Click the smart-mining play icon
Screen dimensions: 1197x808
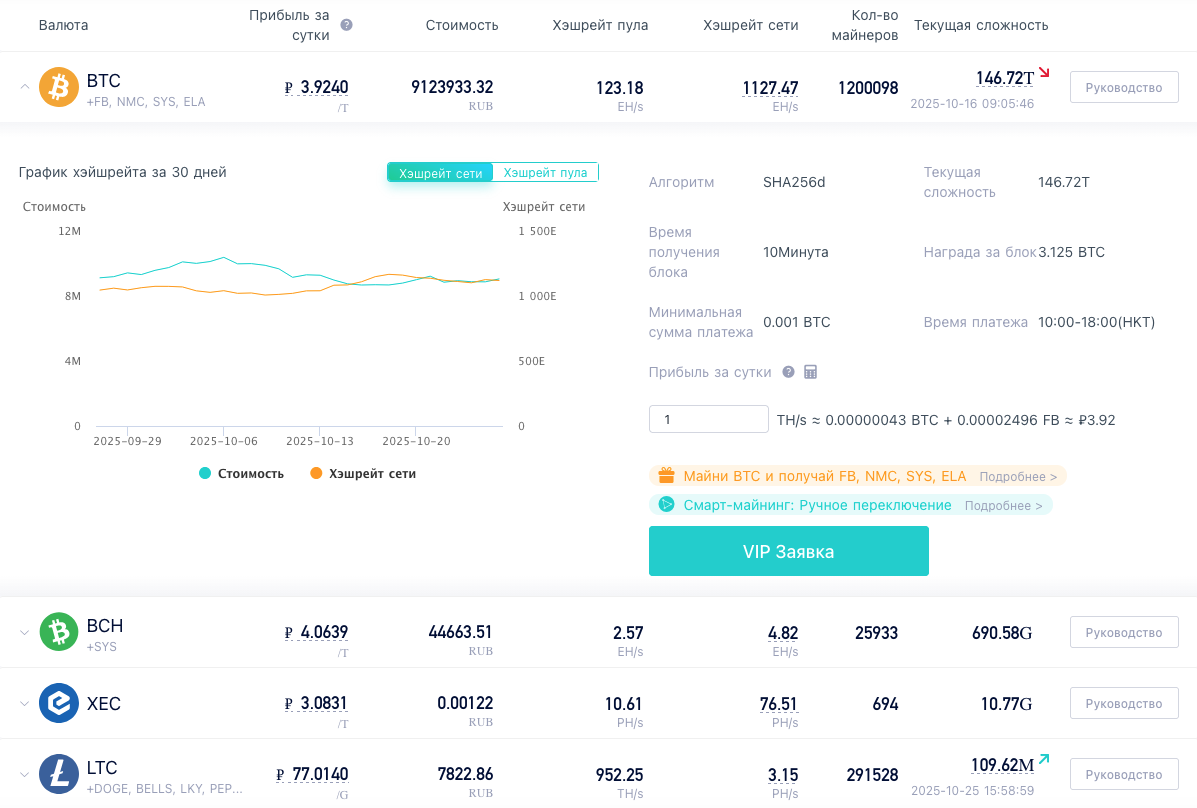point(665,505)
